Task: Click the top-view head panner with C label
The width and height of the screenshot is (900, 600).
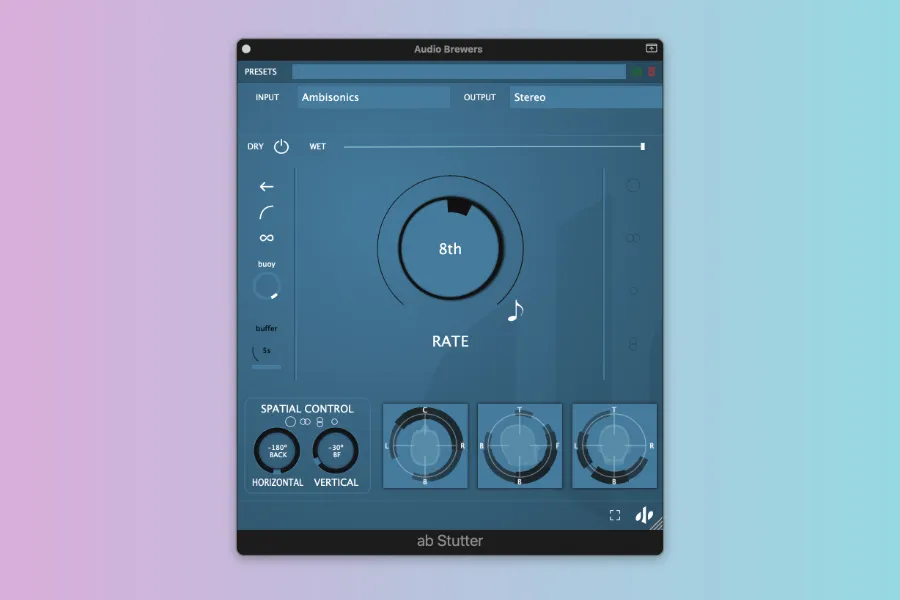Action: tap(425, 445)
